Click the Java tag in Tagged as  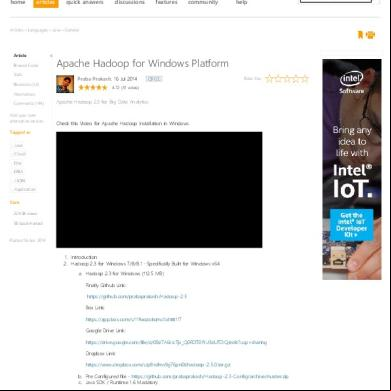pos(18,145)
